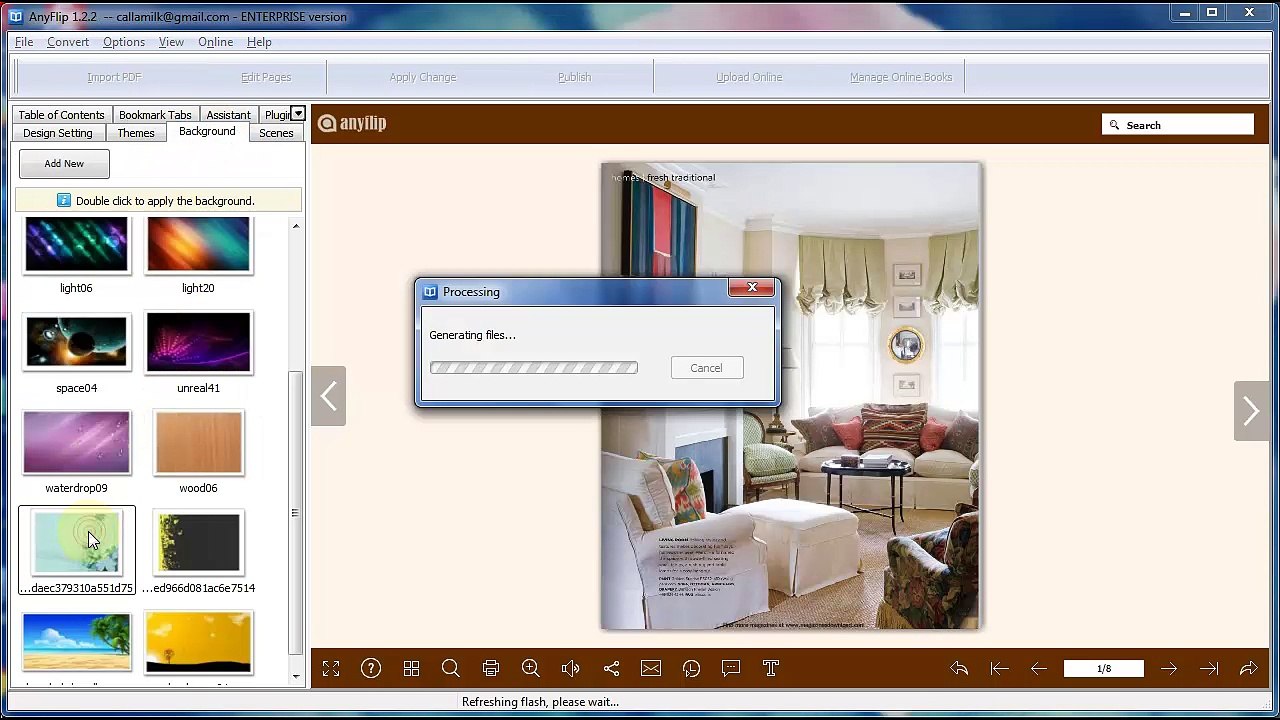Select the beach palm tree background thumbnail
1280x720 pixels.
[x=77, y=642]
